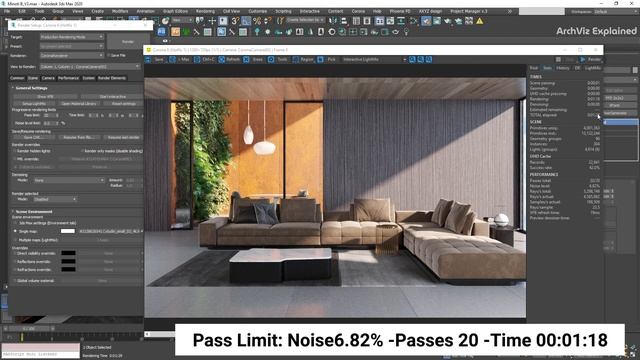This screenshot has width=640, height=360.
Task: Open Refractions override black color swatch
Action: point(68,269)
